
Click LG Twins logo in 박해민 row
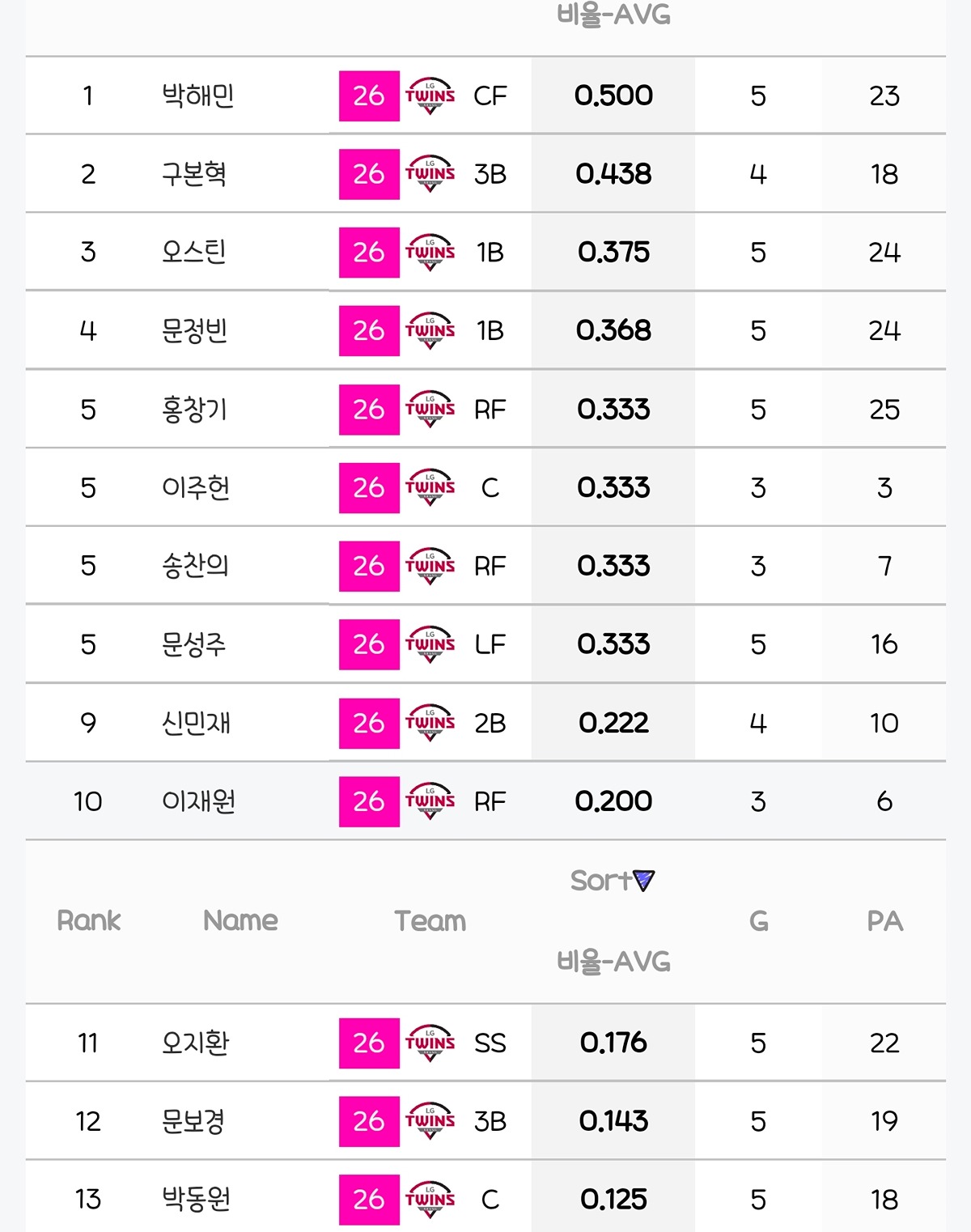430,96
